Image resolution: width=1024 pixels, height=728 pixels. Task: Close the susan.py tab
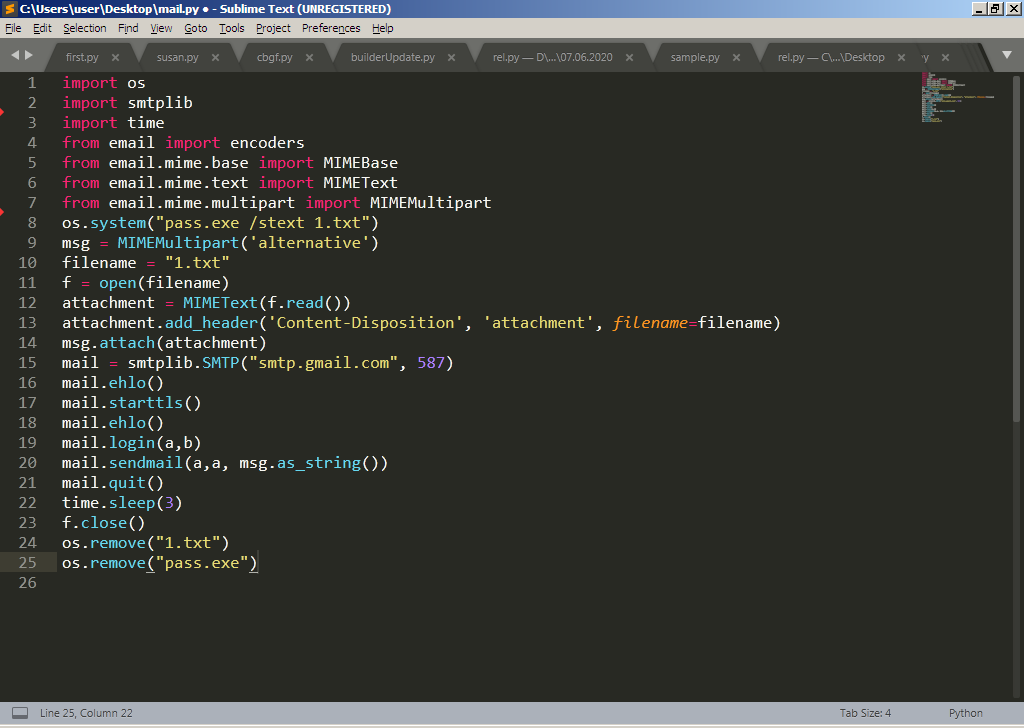[x=216, y=57]
